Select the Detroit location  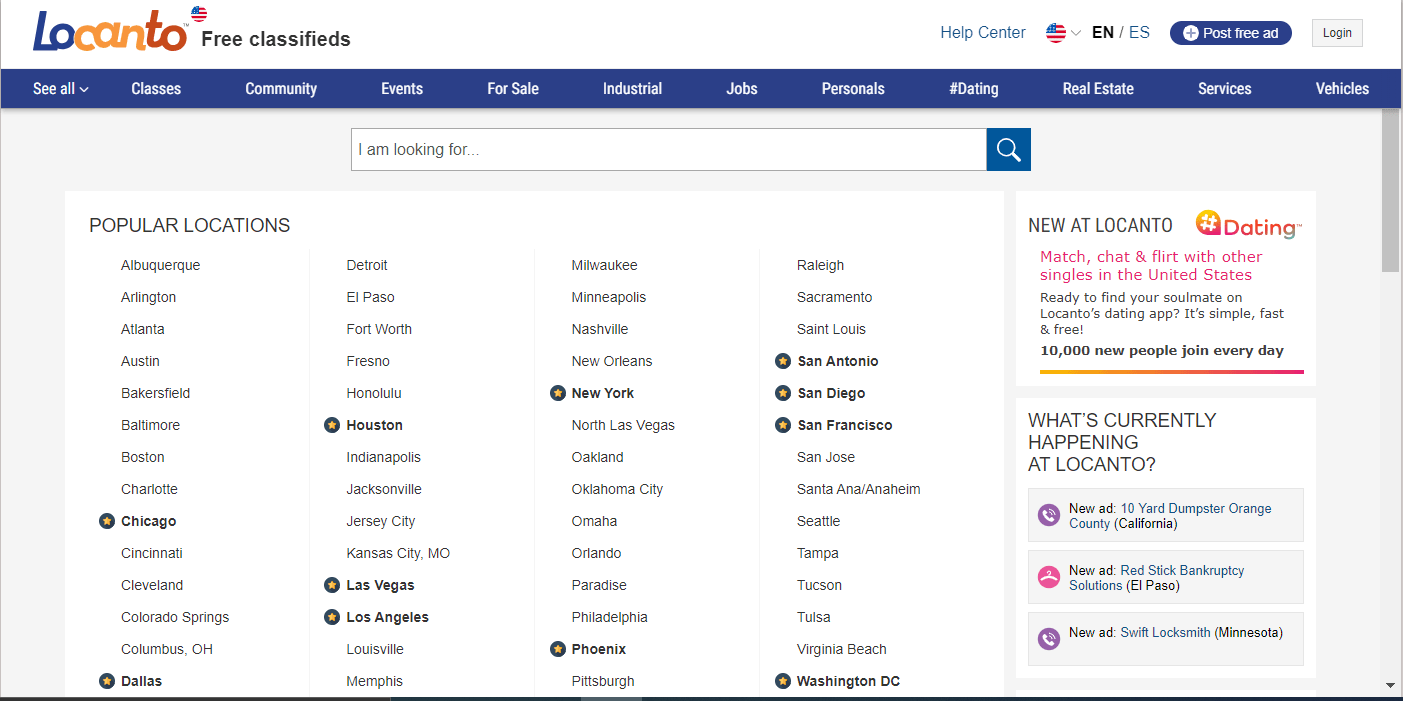pos(367,265)
